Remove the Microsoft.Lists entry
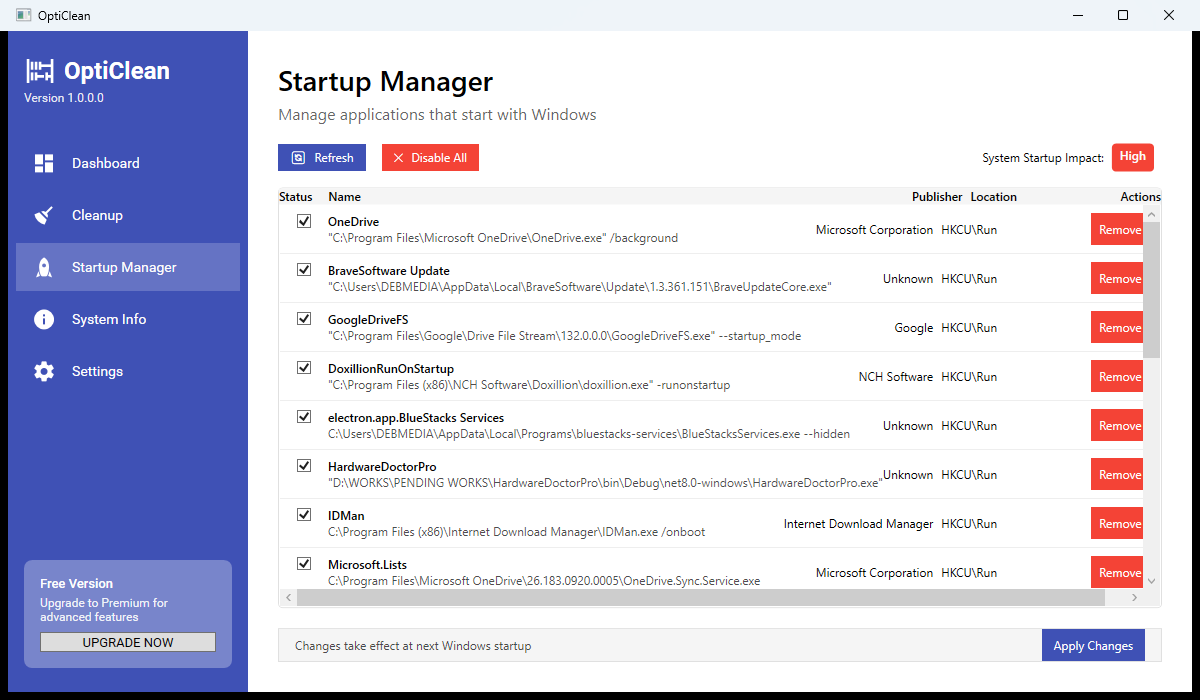This screenshot has width=1200, height=700. point(1118,573)
